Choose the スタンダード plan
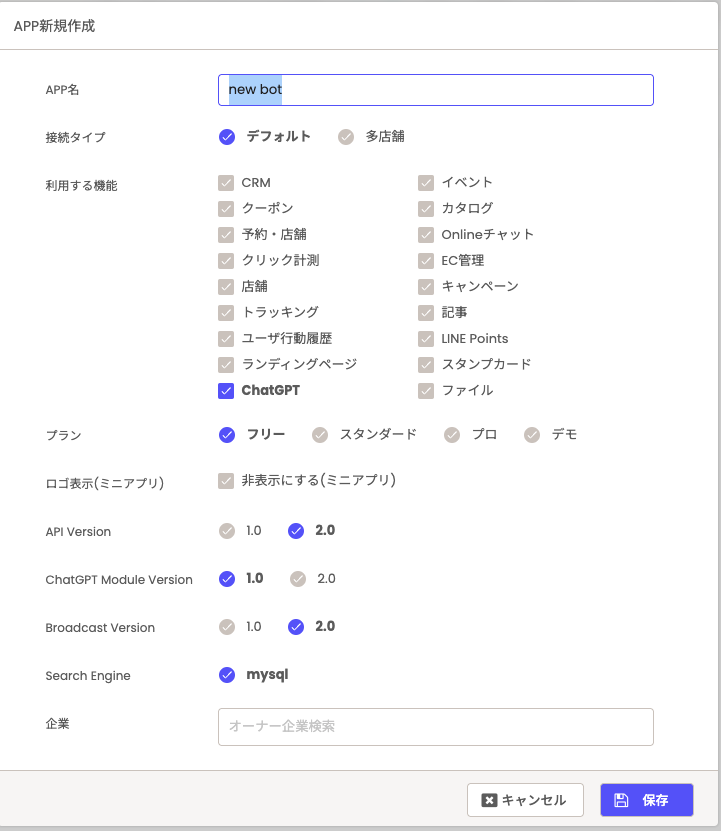This screenshot has width=721, height=831. coord(320,435)
